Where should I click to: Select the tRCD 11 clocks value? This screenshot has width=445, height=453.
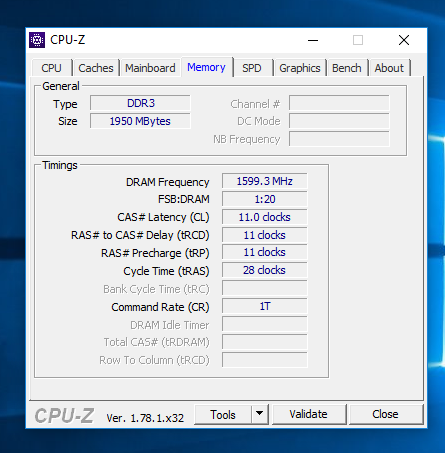(x=265, y=235)
